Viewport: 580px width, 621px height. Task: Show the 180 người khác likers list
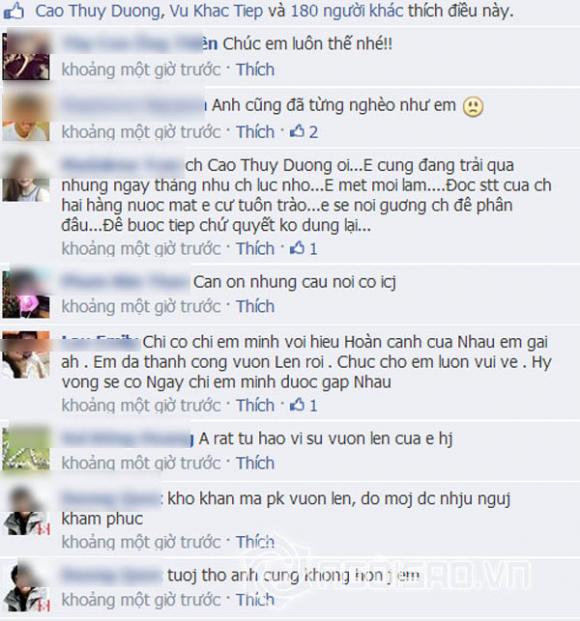coord(347,11)
